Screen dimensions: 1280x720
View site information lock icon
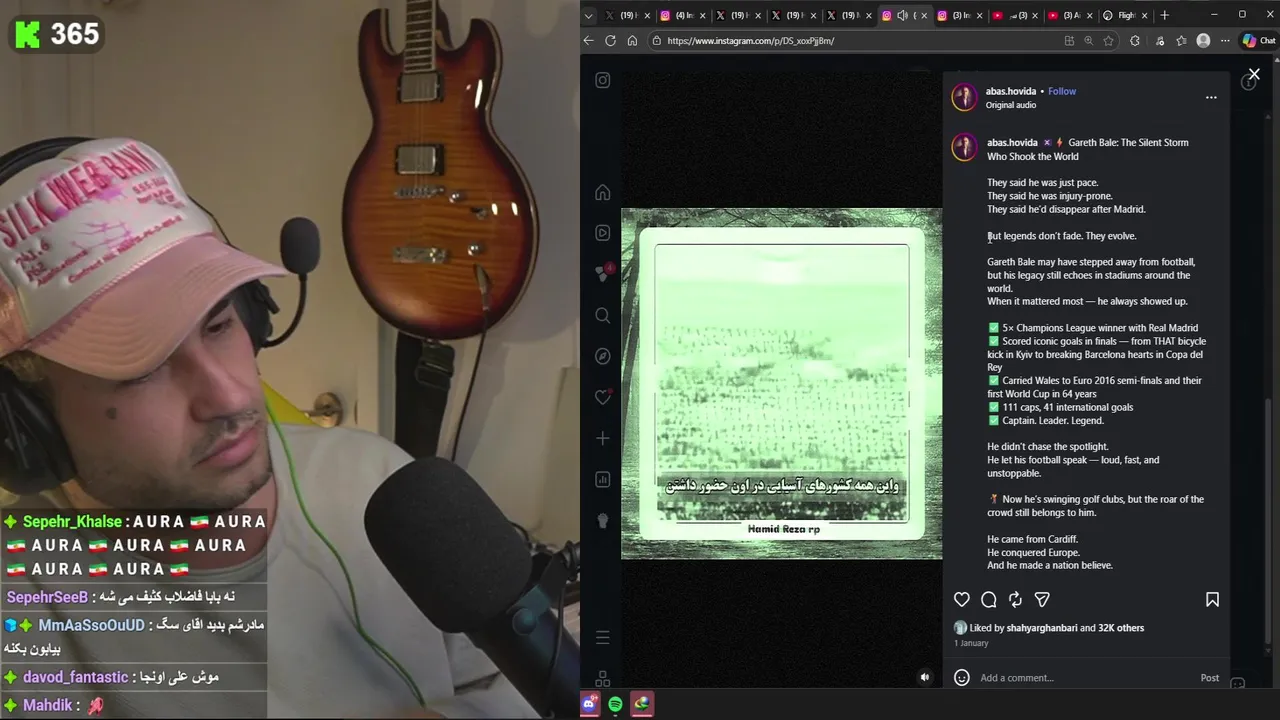pyautogui.click(x=657, y=41)
